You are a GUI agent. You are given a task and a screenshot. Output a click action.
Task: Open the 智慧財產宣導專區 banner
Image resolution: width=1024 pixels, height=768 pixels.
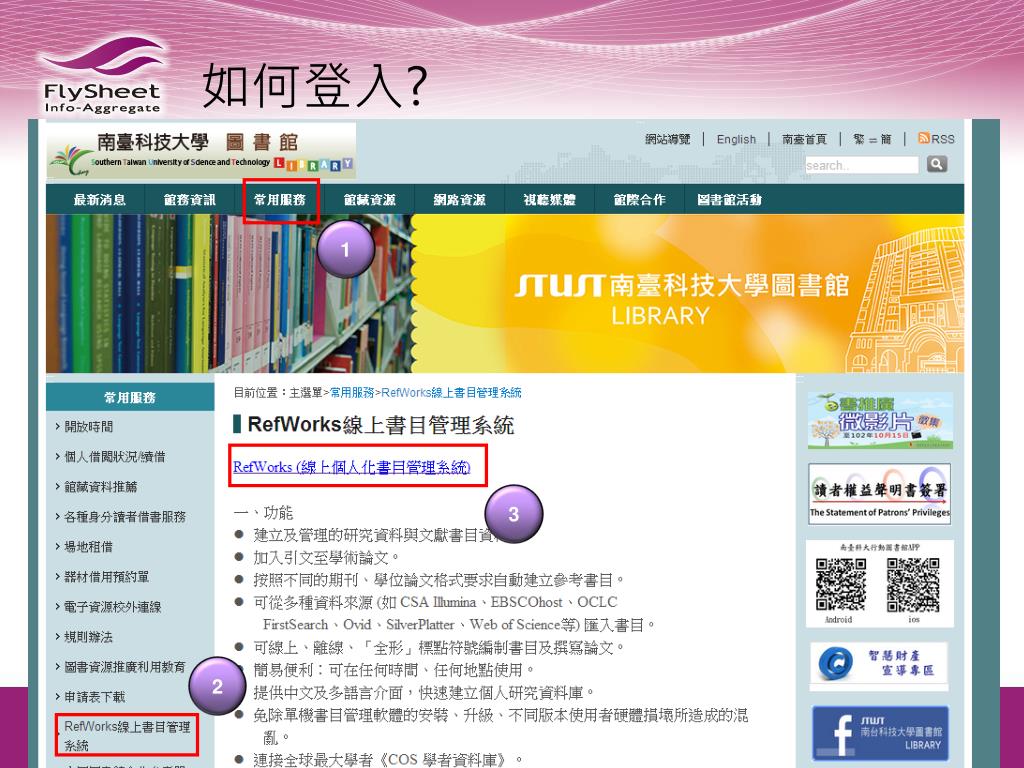(x=878, y=665)
